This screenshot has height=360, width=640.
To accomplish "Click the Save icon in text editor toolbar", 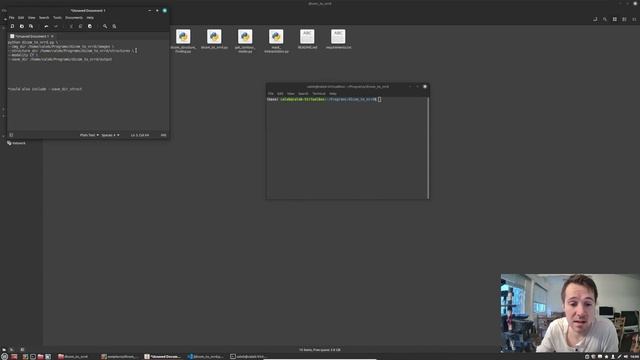I will pyautogui.click(x=31, y=26).
